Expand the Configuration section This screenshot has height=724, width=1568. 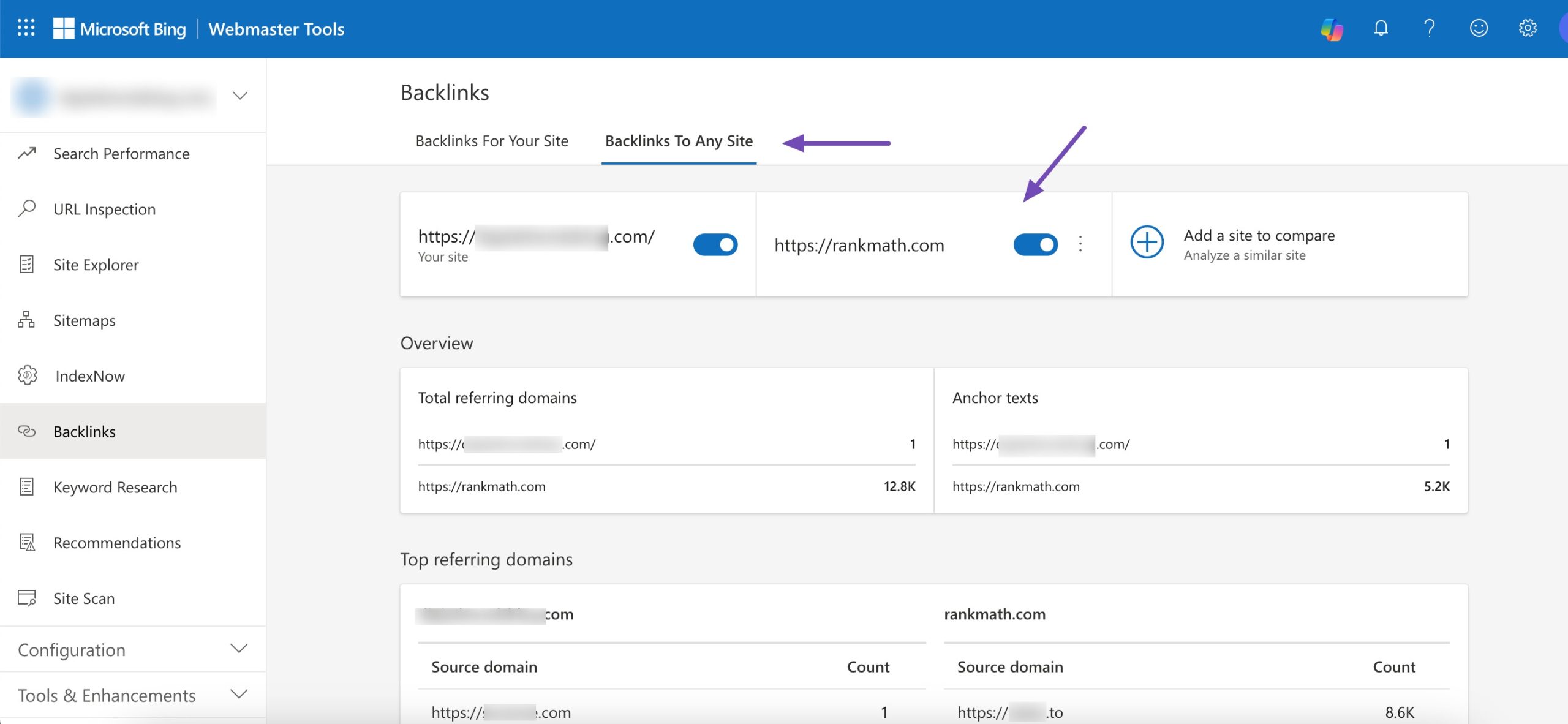pyautogui.click(x=133, y=649)
